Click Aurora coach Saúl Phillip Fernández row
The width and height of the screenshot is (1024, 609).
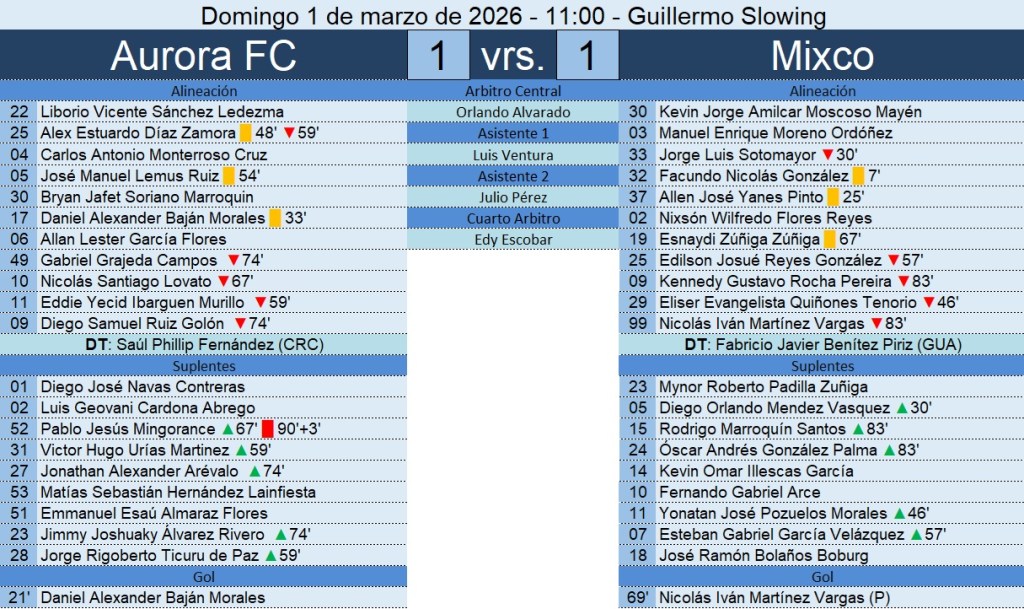click(x=204, y=345)
